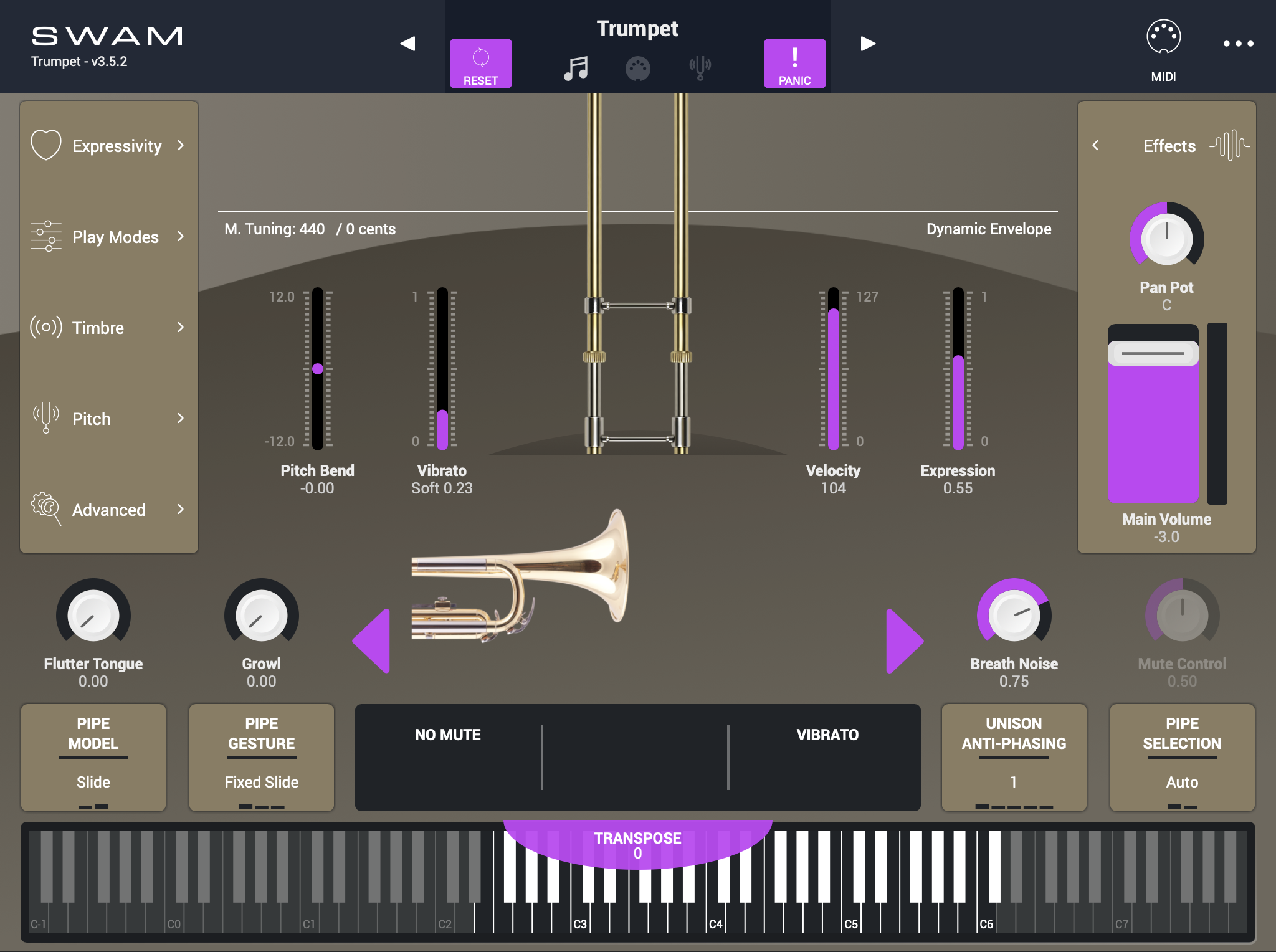The image size is (1276, 952).
Task: Toggle the PIPE MODEL Slide selector
Action: [x=93, y=757]
